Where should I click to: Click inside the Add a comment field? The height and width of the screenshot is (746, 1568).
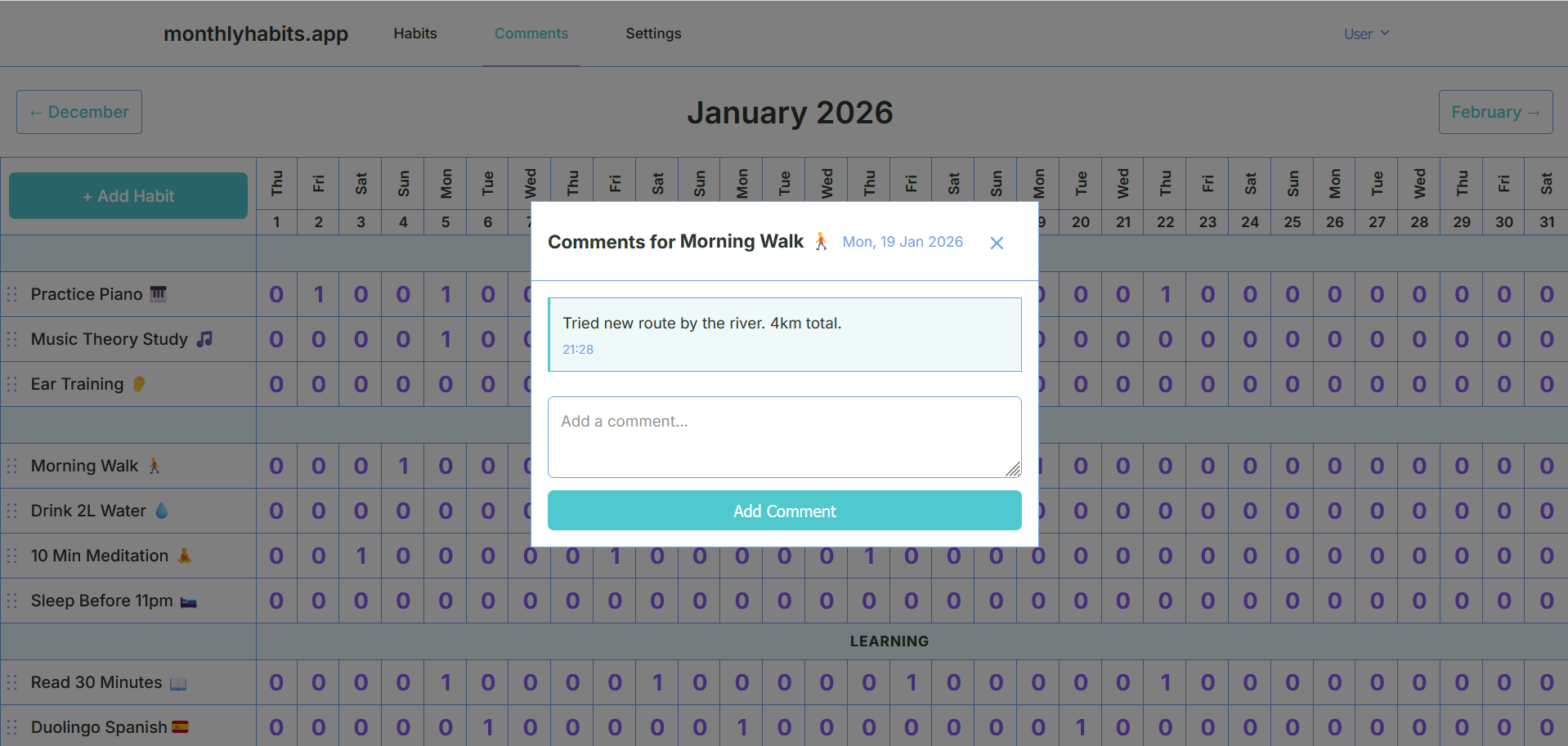784,436
